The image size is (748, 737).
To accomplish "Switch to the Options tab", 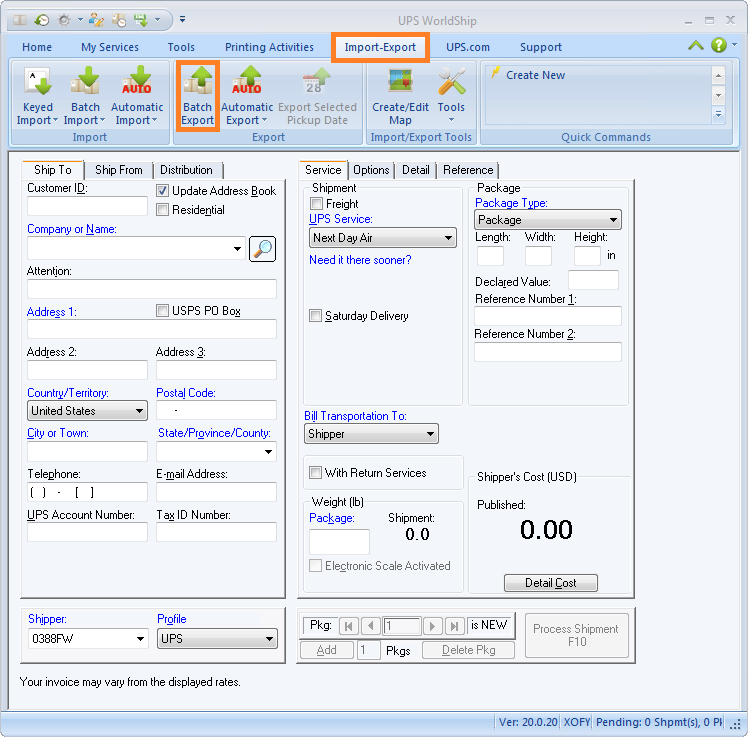I will coord(371,170).
